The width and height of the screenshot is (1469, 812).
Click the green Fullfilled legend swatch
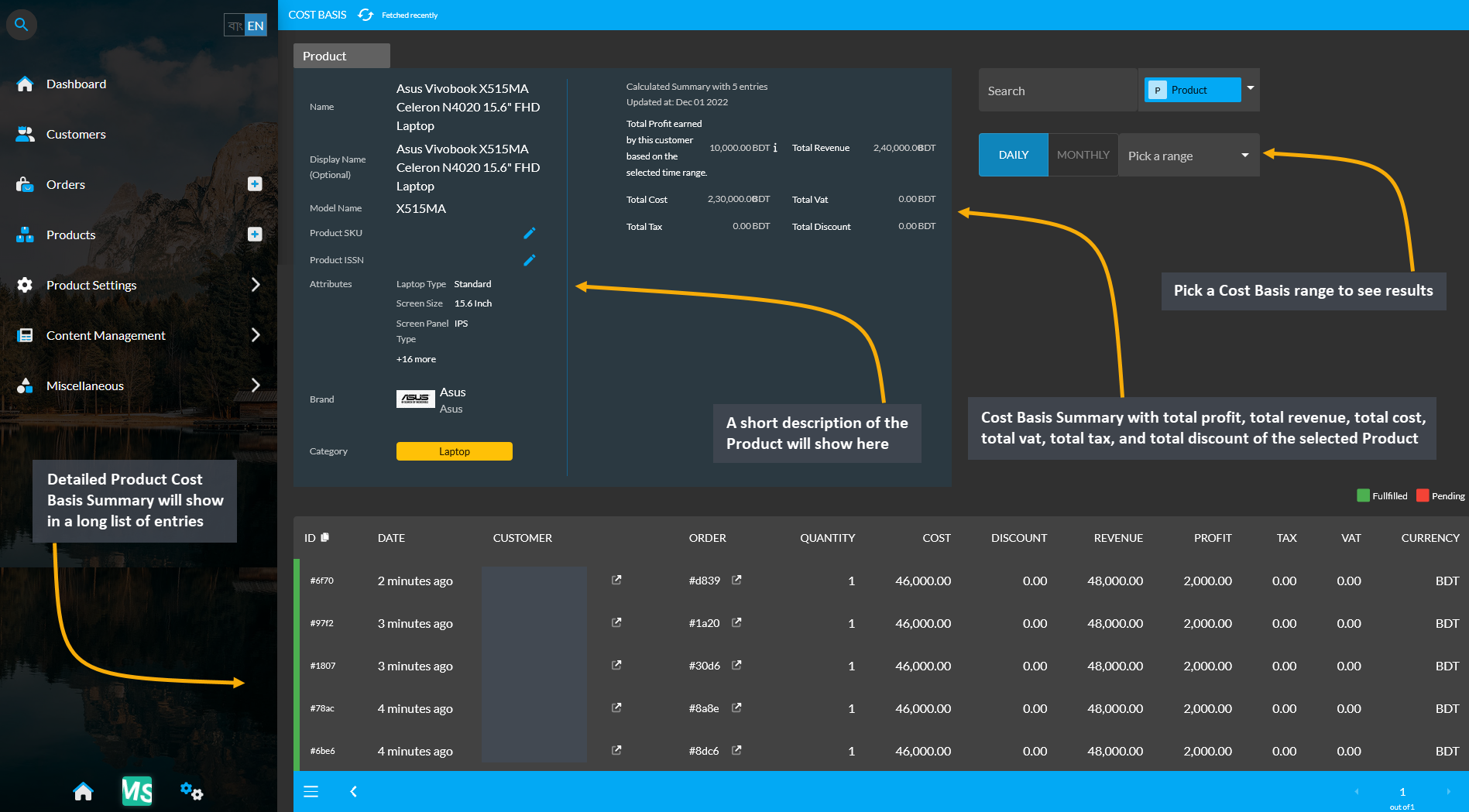(1363, 495)
